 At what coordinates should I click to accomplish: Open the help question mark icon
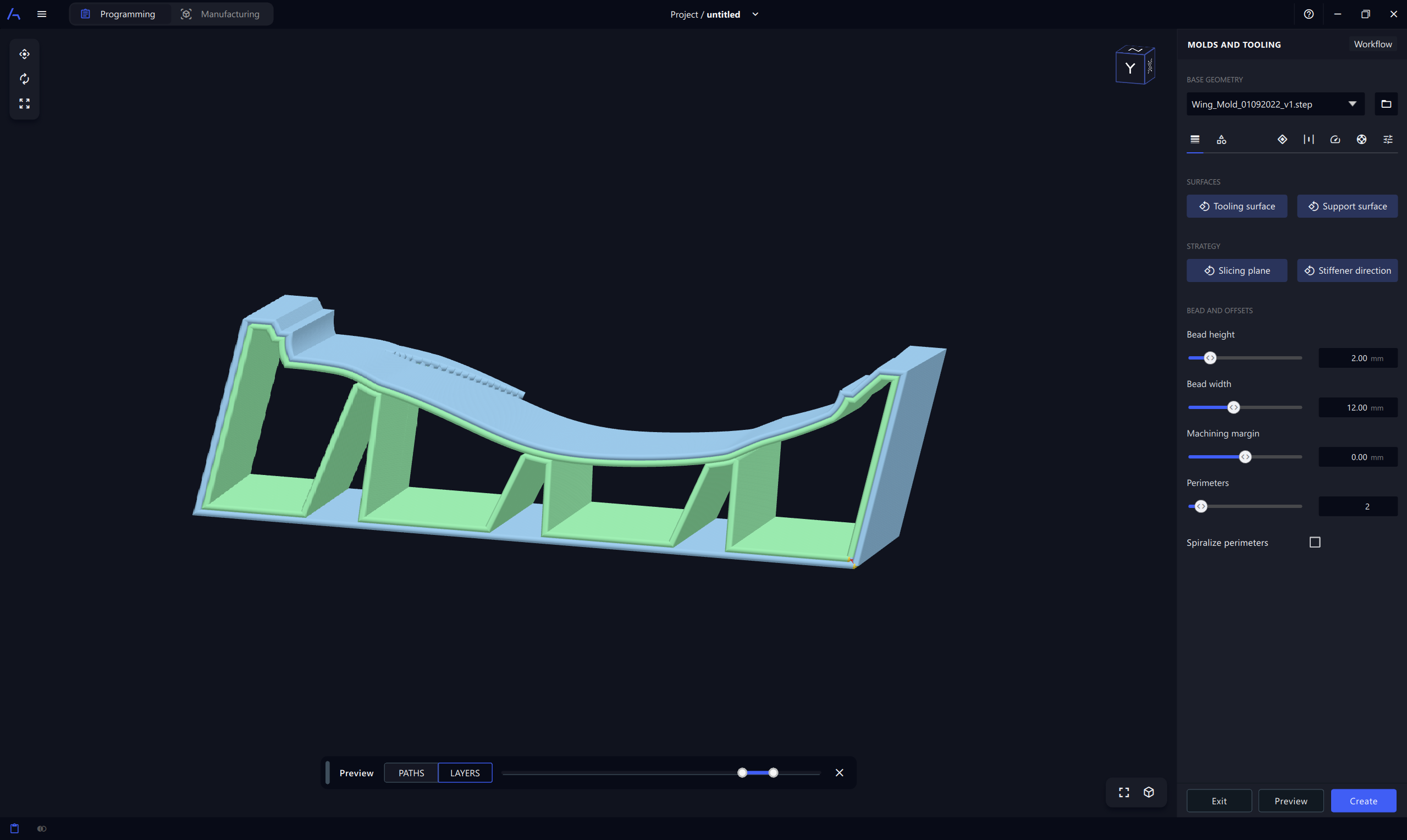pos(1309,14)
